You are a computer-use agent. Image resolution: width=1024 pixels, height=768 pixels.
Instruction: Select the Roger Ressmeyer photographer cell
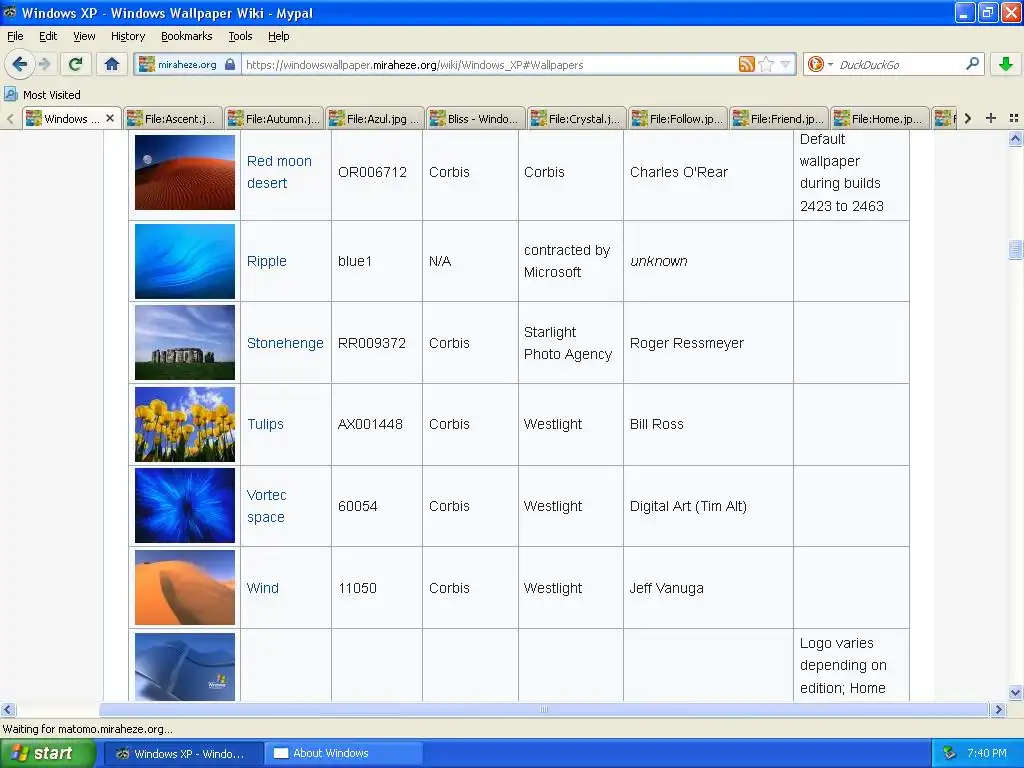[708, 343]
